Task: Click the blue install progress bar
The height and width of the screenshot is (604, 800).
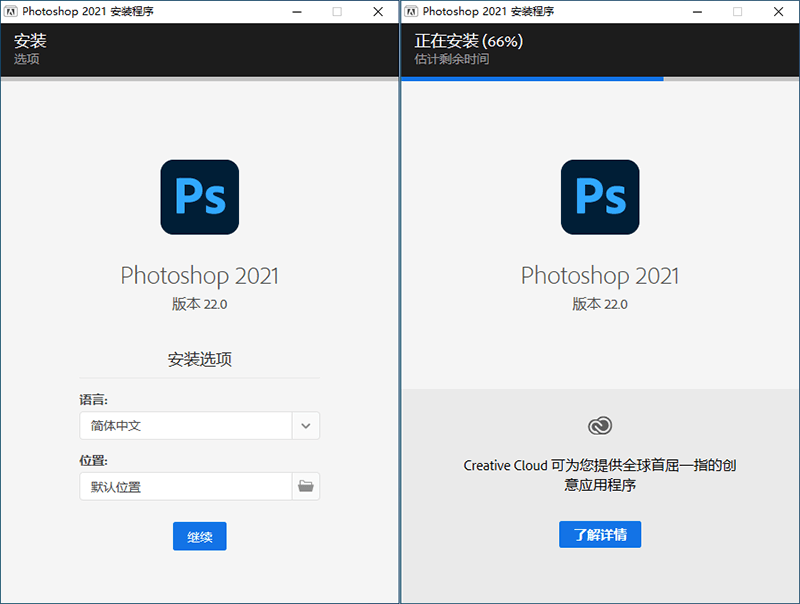Action: click(x=532, y=79)
